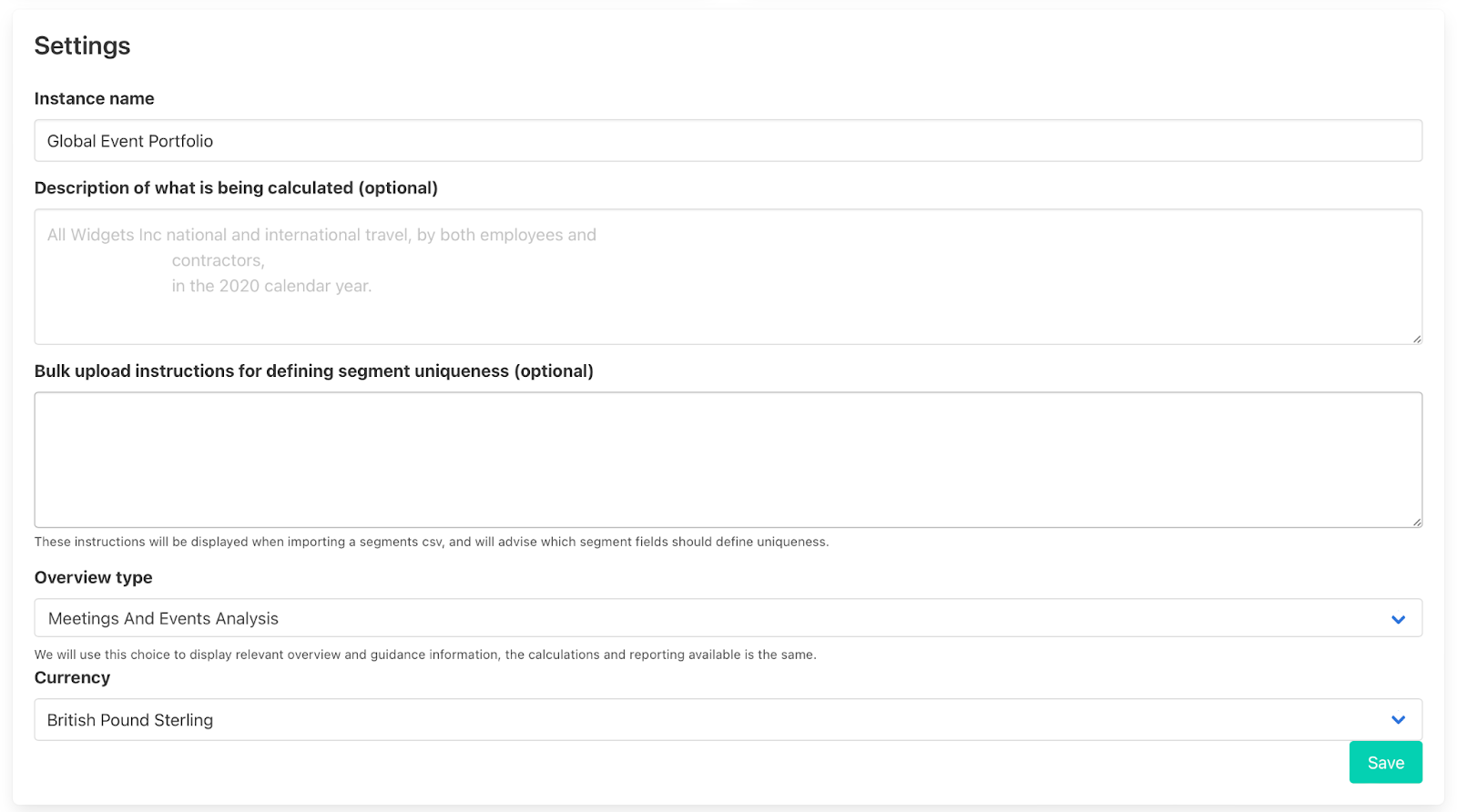Grab the description textarea resize handle

1416,339
